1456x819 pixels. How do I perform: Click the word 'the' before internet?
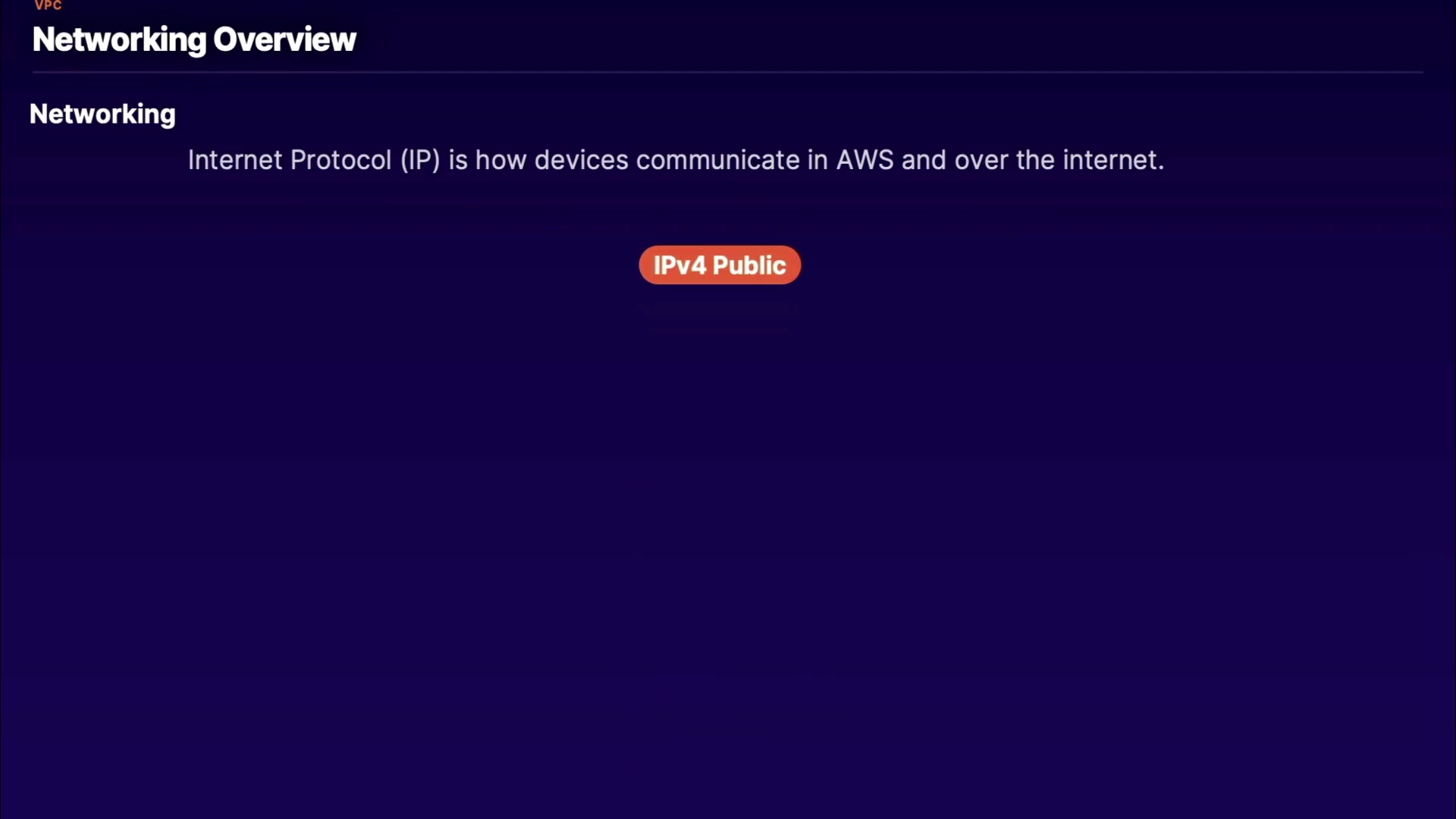pyautogui.click(x=1035, y=160)
